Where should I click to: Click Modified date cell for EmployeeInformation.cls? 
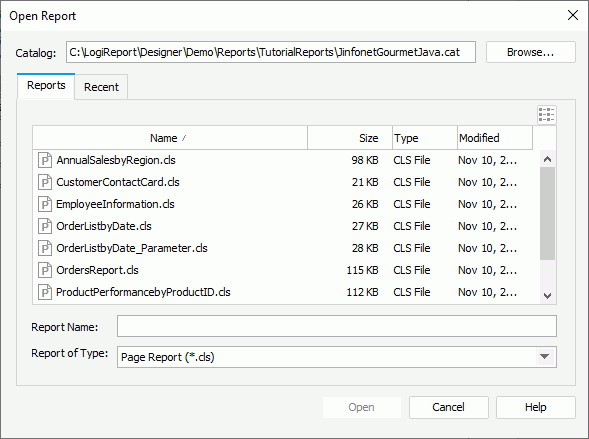click(487, 204)
